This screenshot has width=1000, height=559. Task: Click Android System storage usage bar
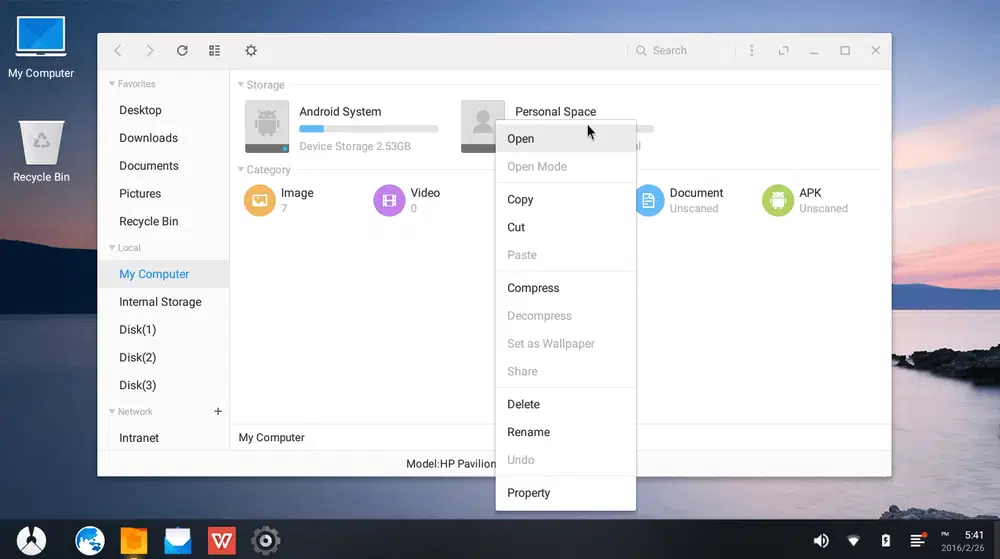369,129
